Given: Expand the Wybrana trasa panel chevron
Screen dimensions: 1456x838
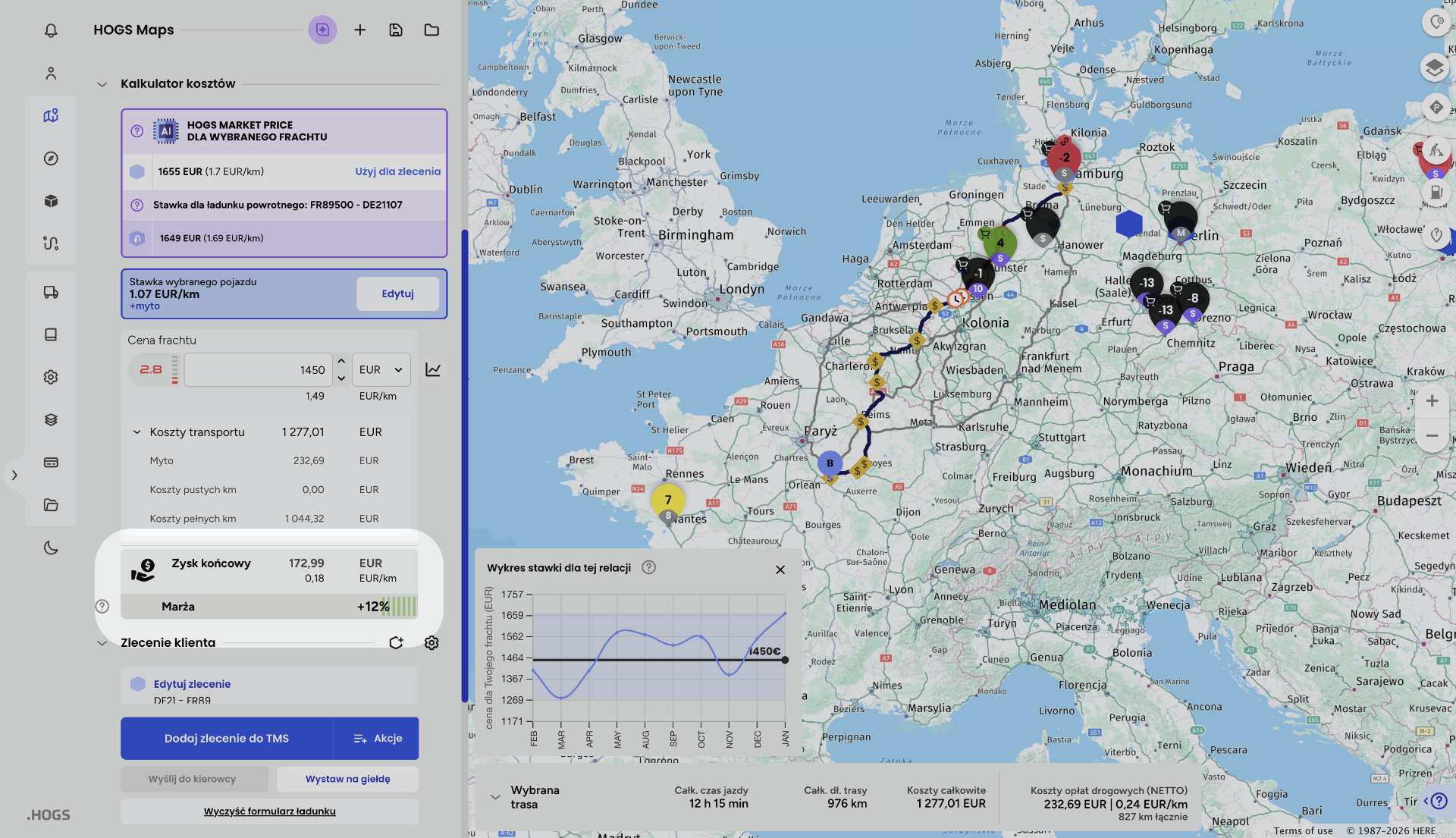Looking at the screenshot, I should coord(495,797).
